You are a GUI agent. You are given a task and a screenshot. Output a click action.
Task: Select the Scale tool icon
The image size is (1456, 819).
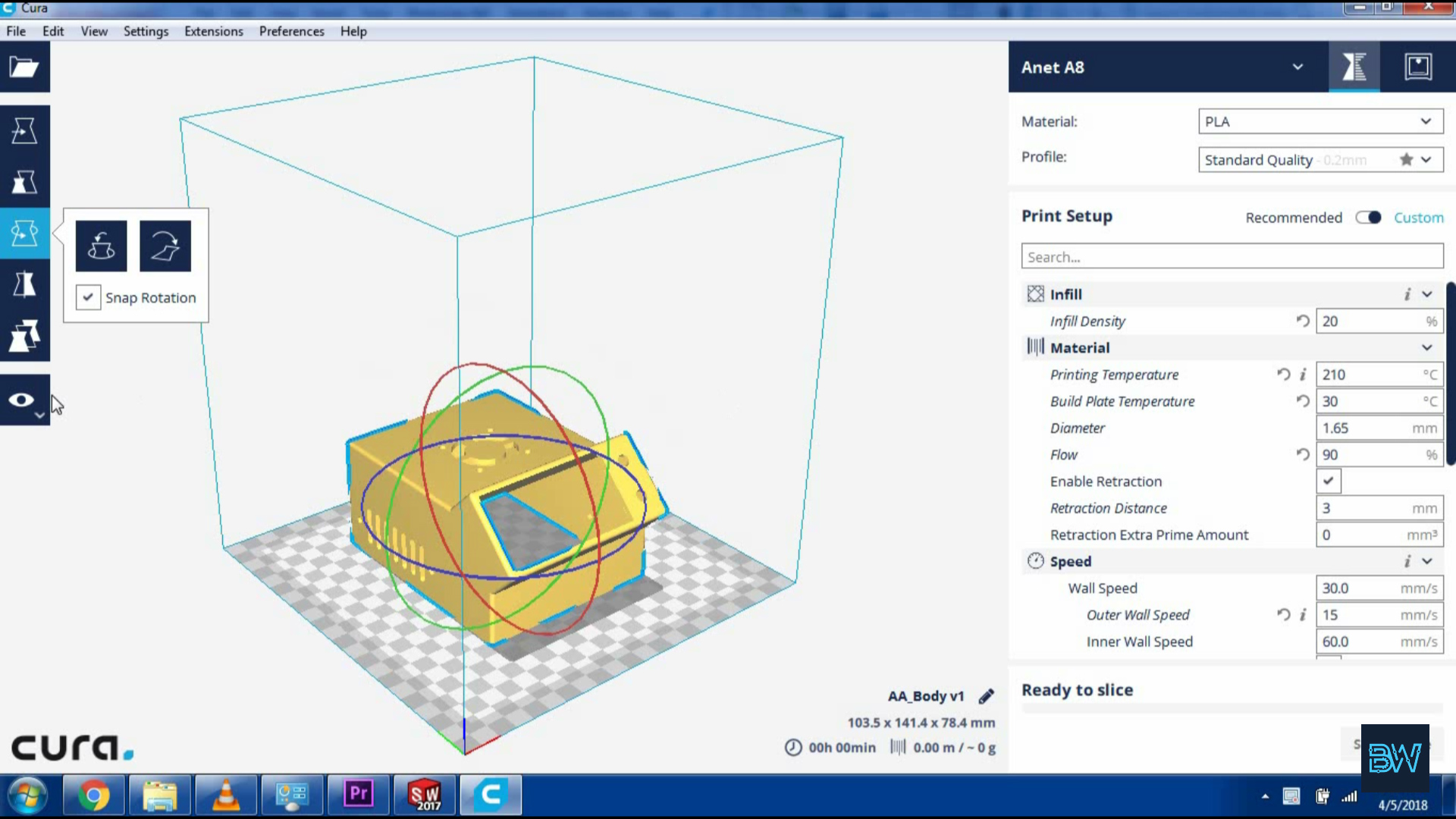[25, 181]
